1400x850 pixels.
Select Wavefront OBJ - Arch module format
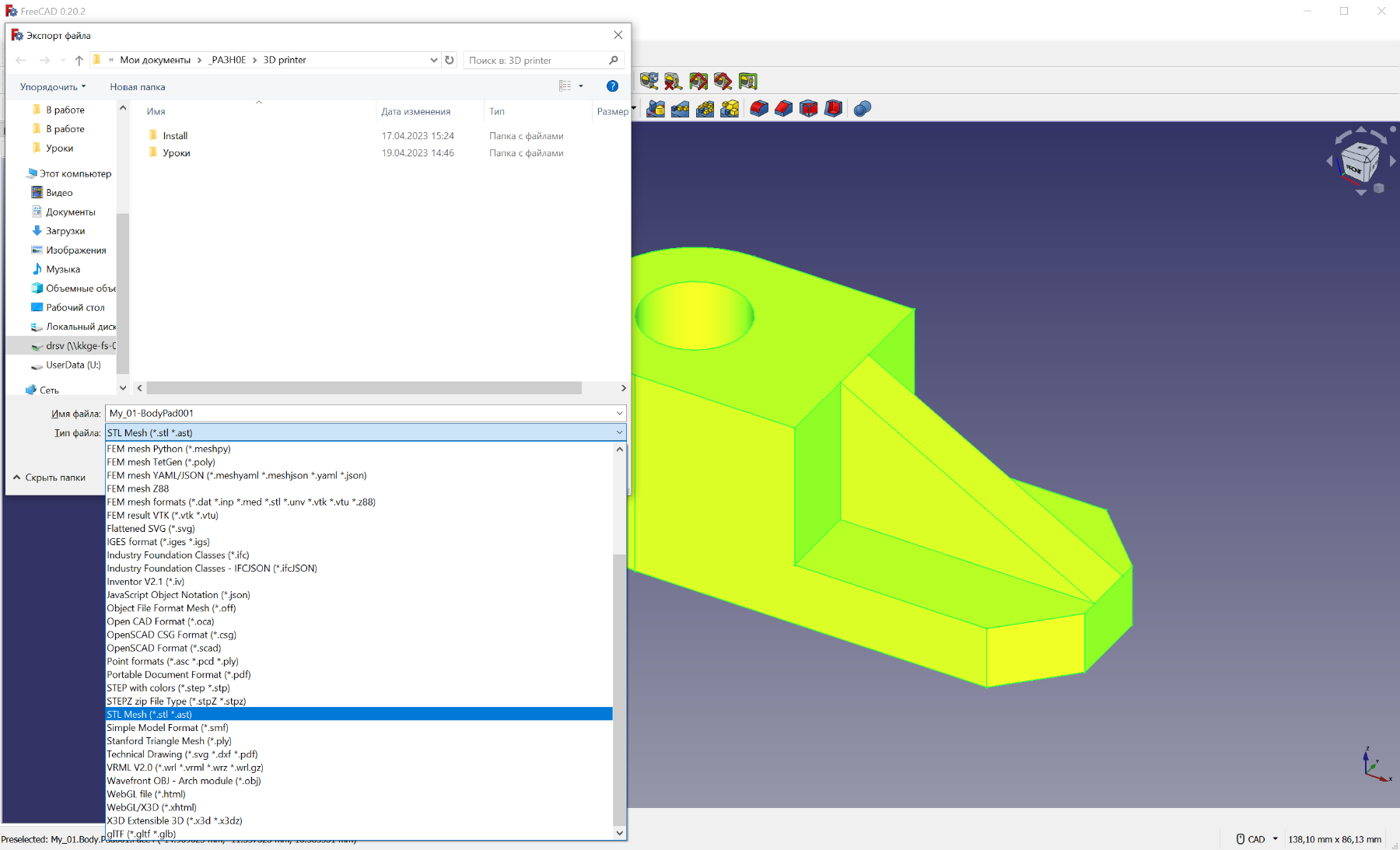click(x=184, y=781)
